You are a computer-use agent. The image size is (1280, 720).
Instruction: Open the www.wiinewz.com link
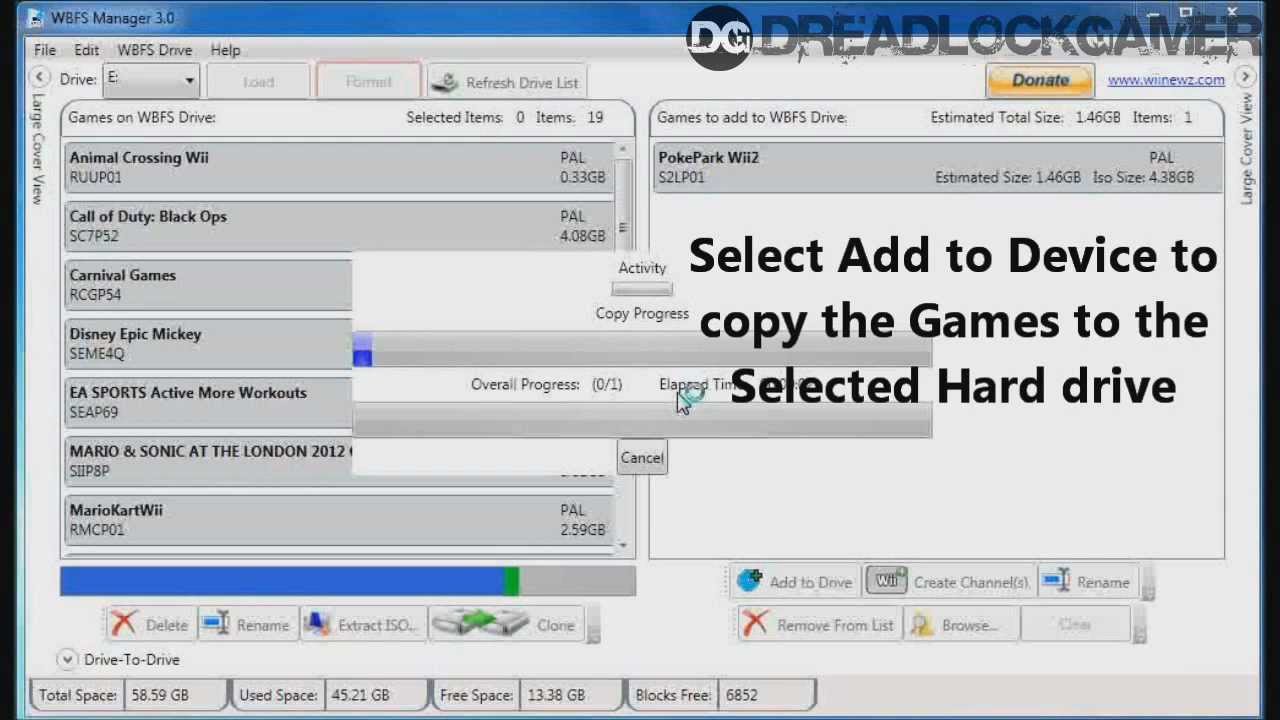[x=1166, y=80]
